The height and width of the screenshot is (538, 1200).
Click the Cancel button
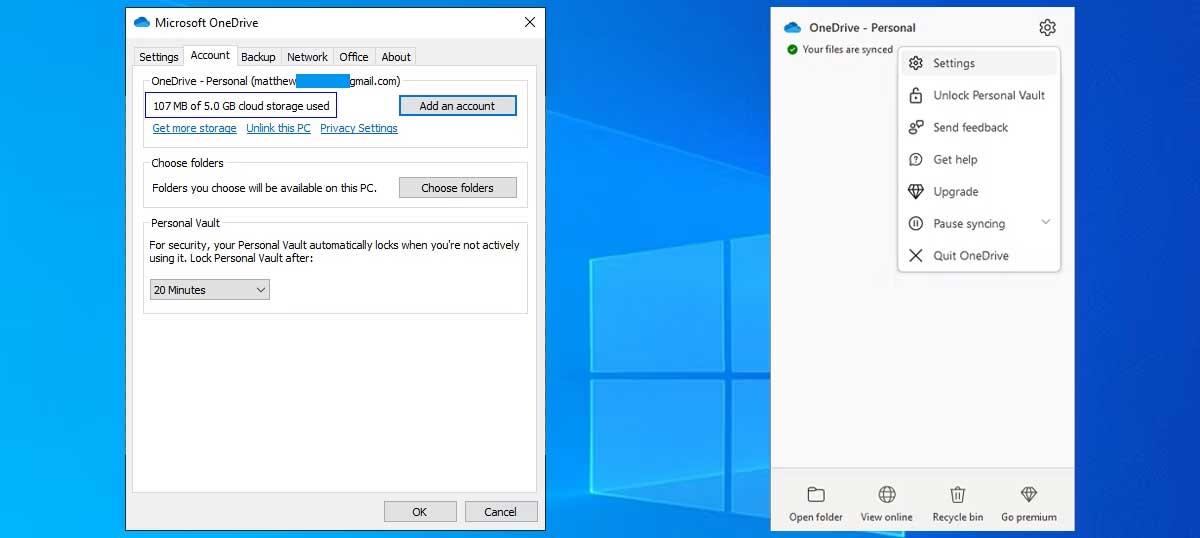[501, 511]
